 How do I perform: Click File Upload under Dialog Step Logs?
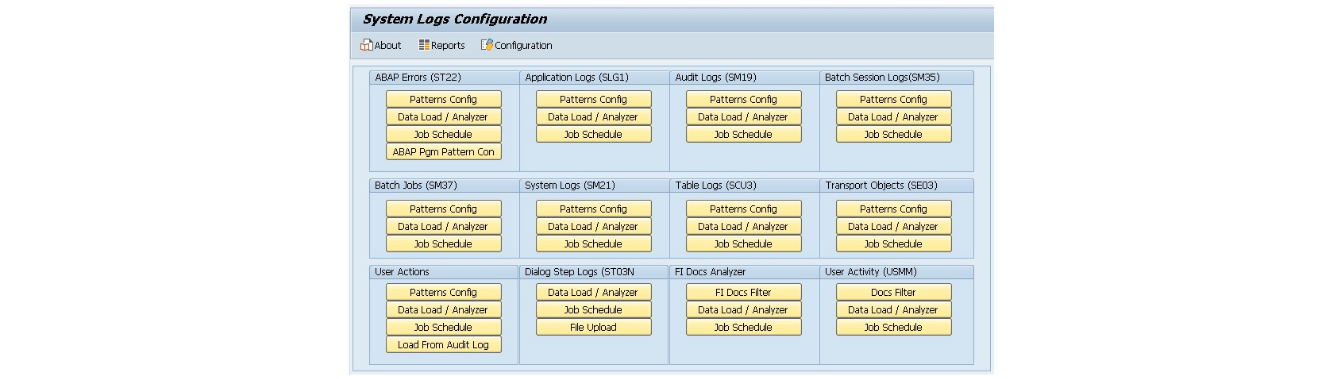[594, 327]
